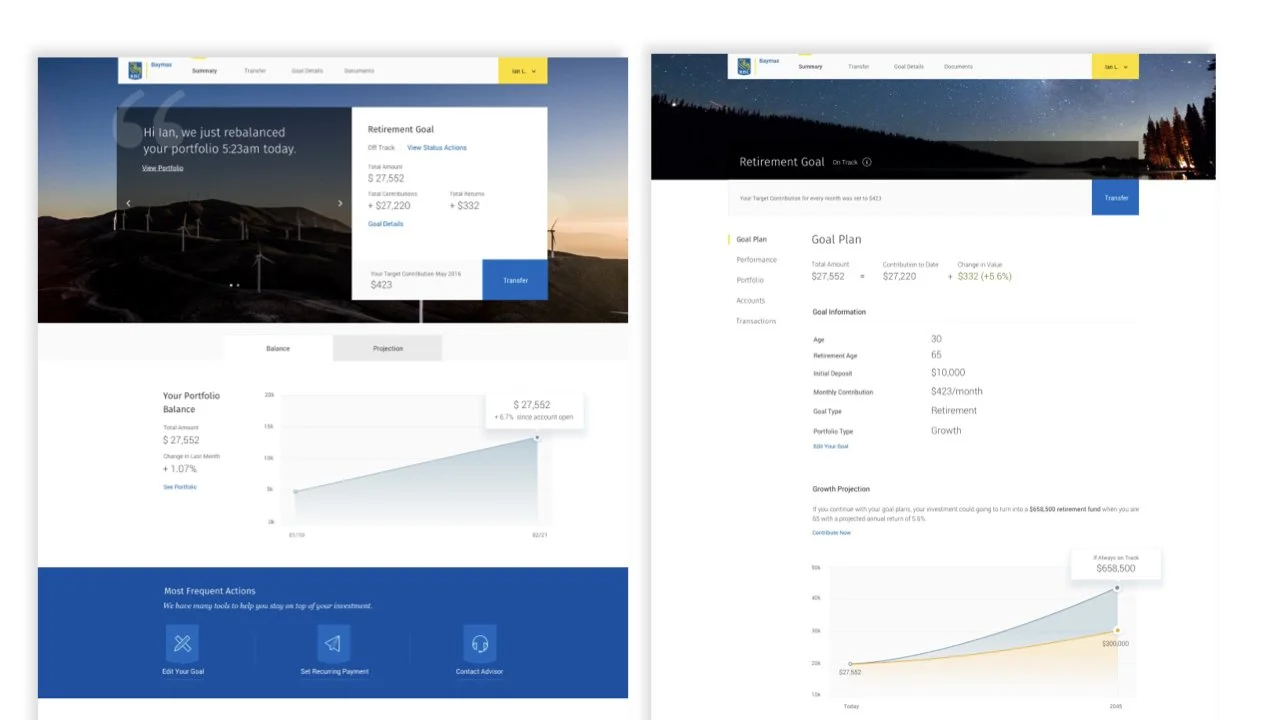Click the '+ 6.7% since account open' tooltip text
Image resolution: width=1280 pixels, height=720 pixels.
[x=534, y=417]
